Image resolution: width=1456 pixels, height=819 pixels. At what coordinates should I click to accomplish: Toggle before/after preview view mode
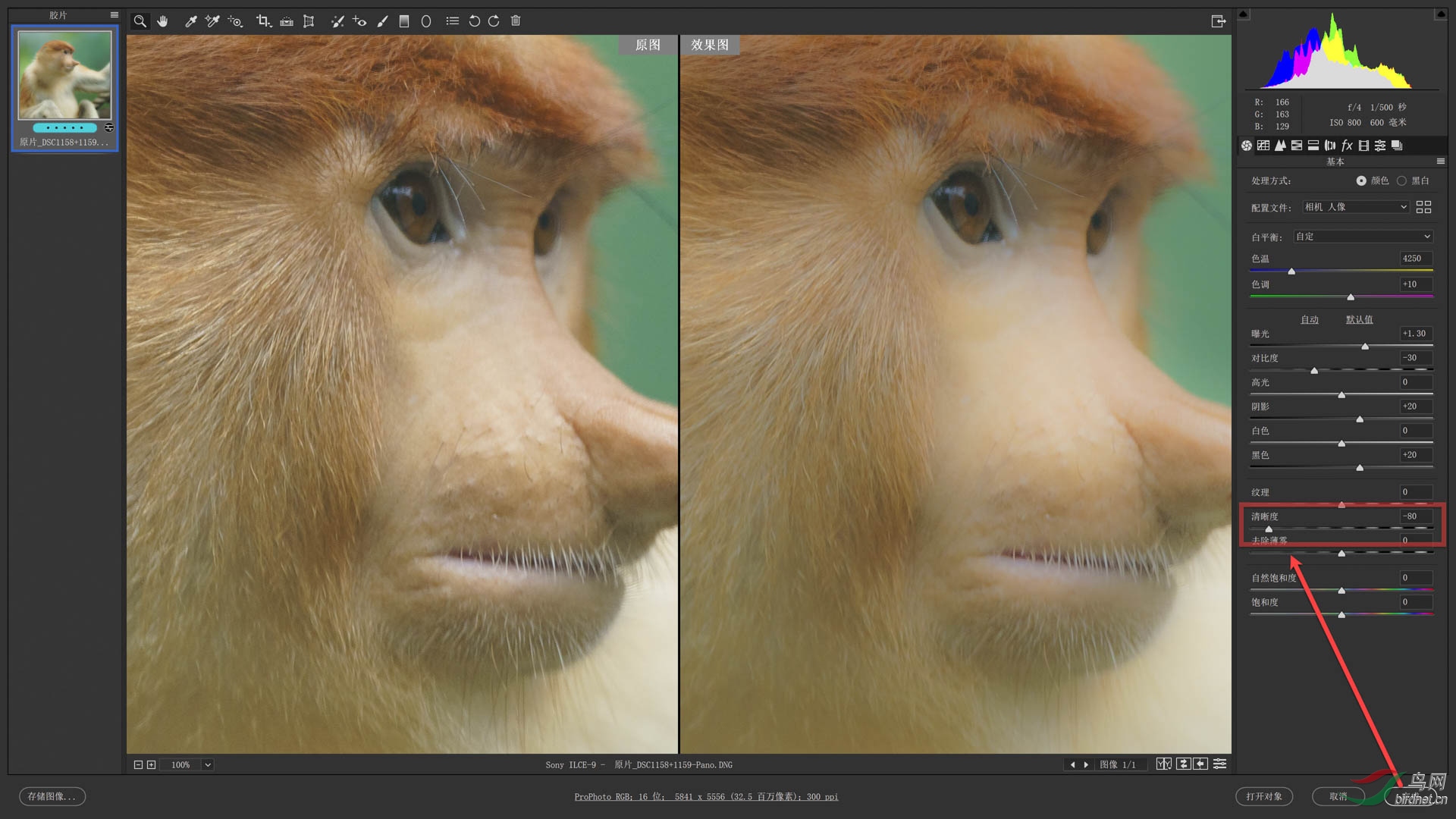click(x=1163, y=764)
